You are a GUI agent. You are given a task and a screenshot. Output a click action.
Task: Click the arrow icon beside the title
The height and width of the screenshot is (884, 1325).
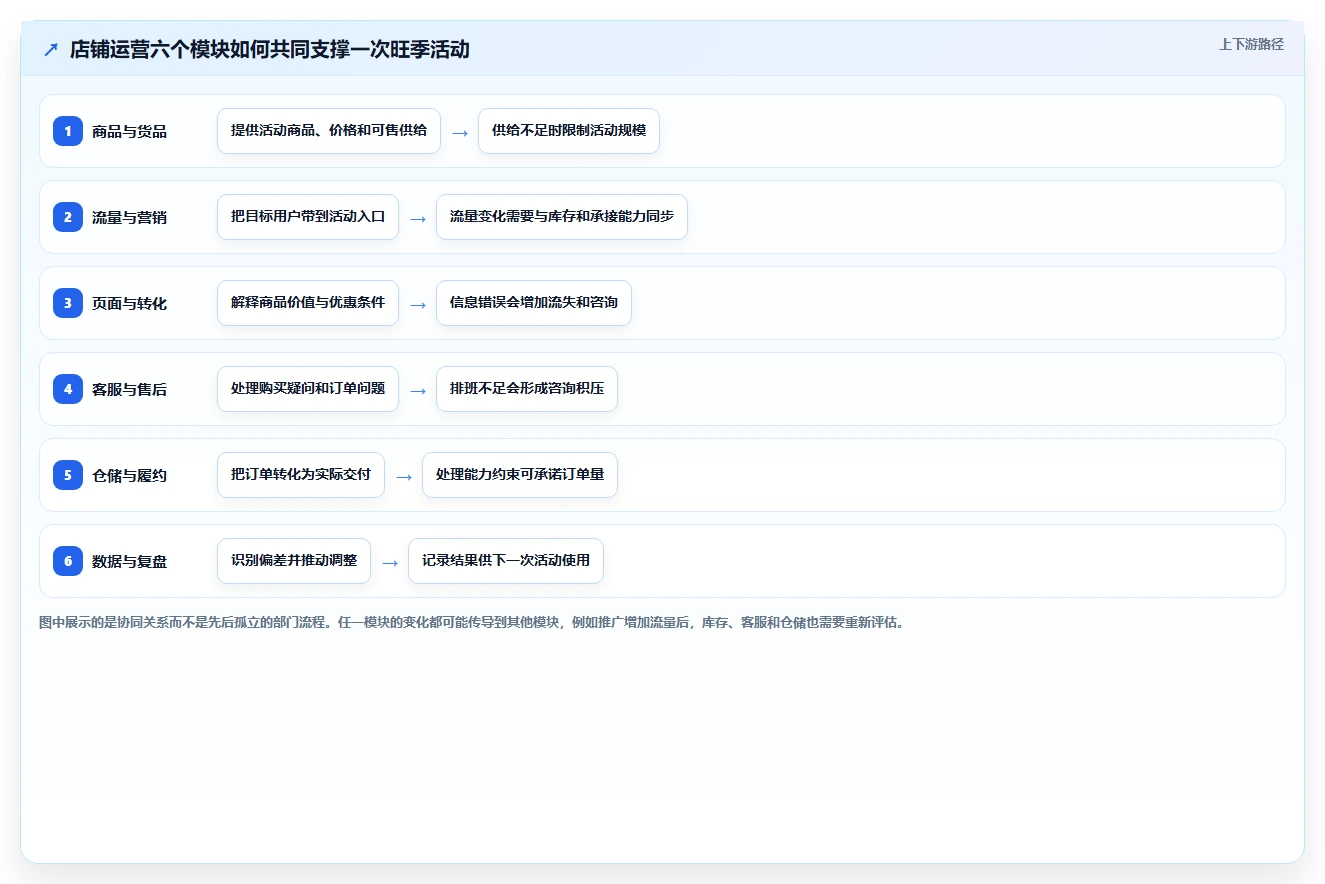click(x=51, y=50)
